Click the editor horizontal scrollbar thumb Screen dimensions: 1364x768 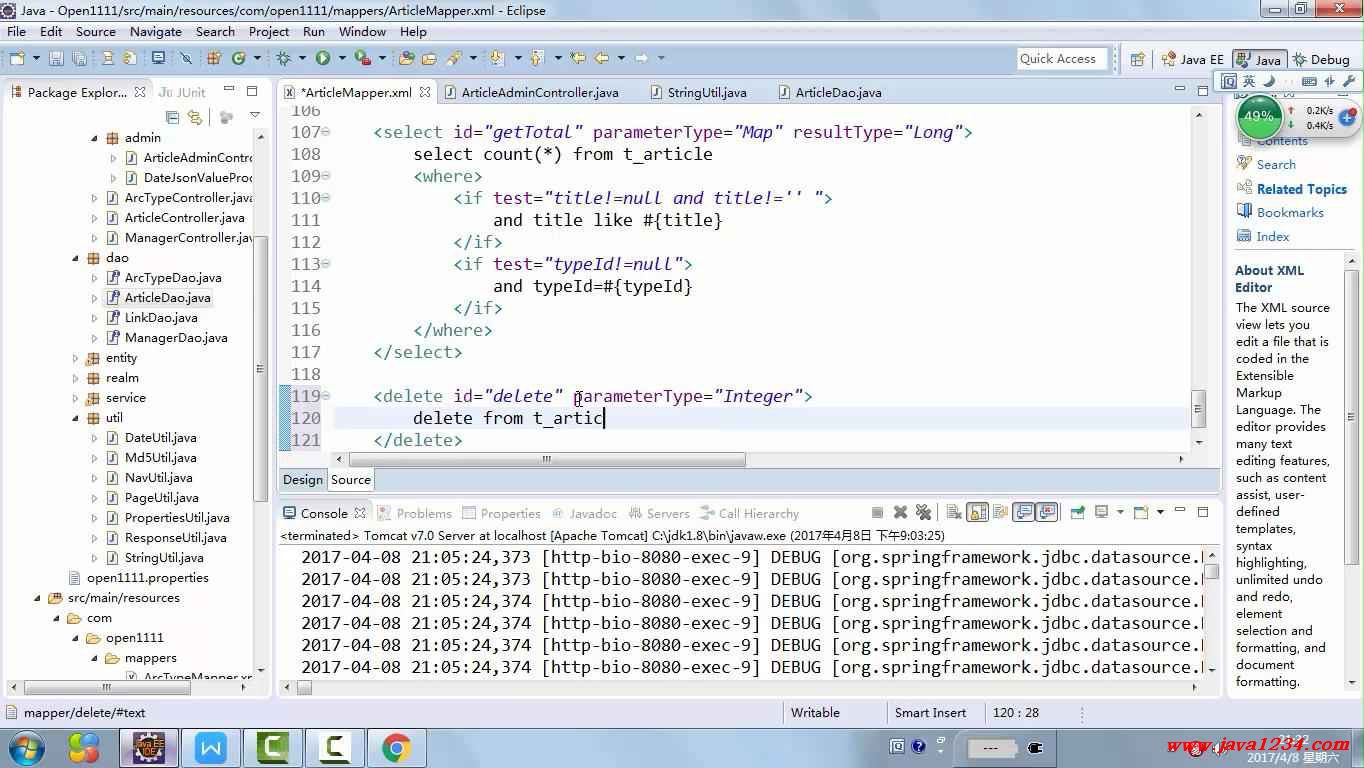pos(547,459)
